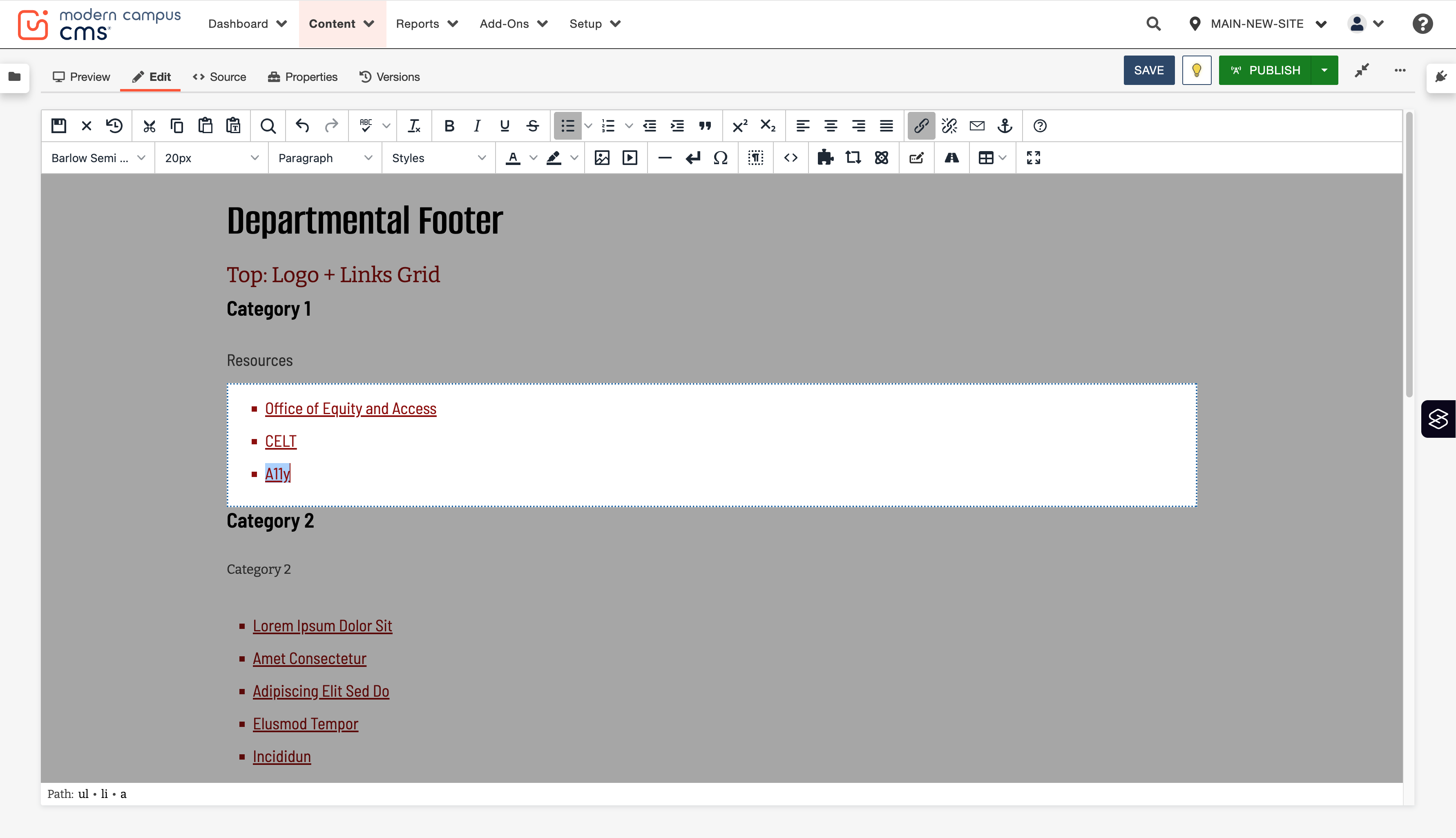Open the Paragraph format dropdown

[x=325, y=158]
